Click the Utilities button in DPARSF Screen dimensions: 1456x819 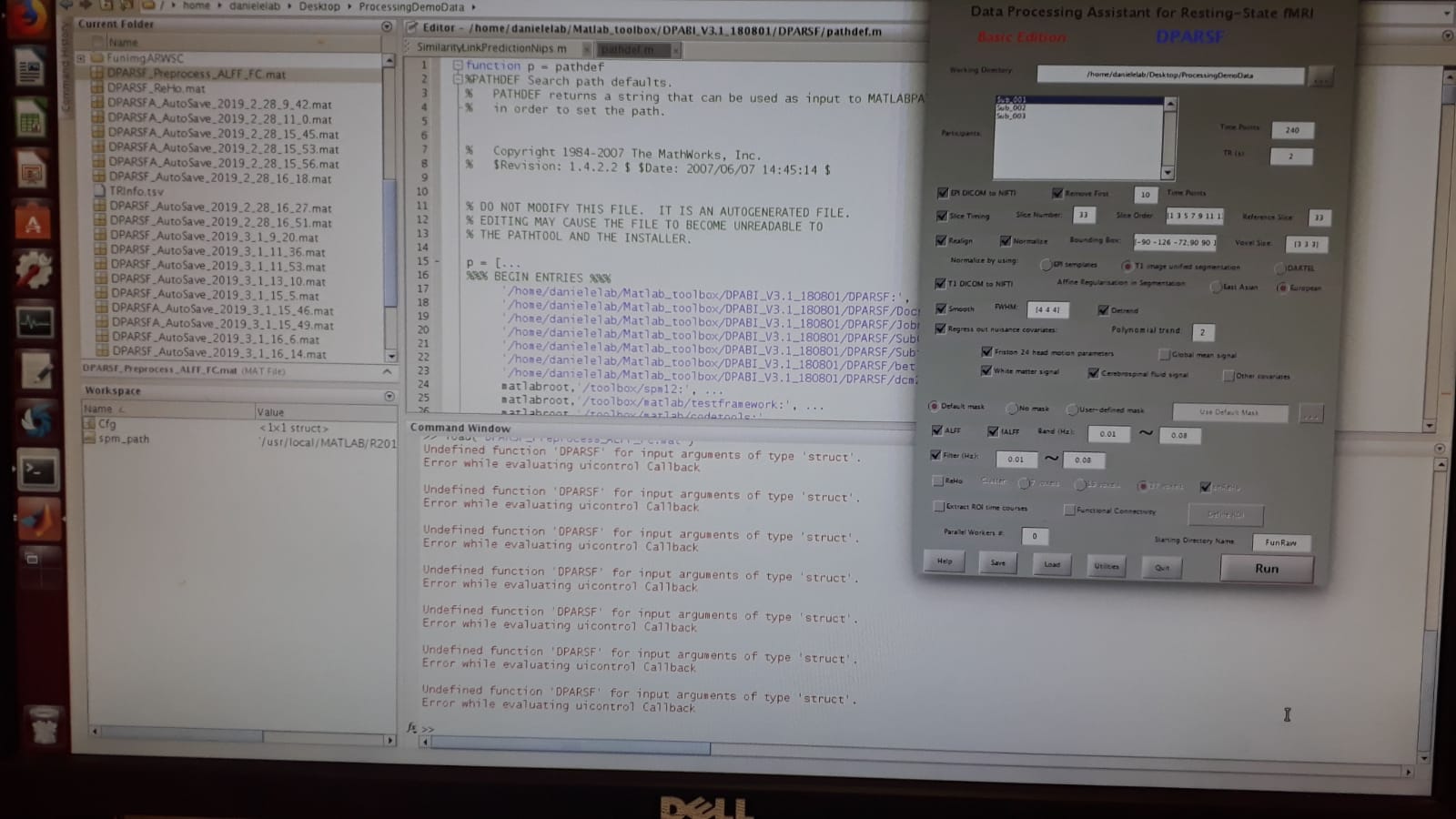1107,566
